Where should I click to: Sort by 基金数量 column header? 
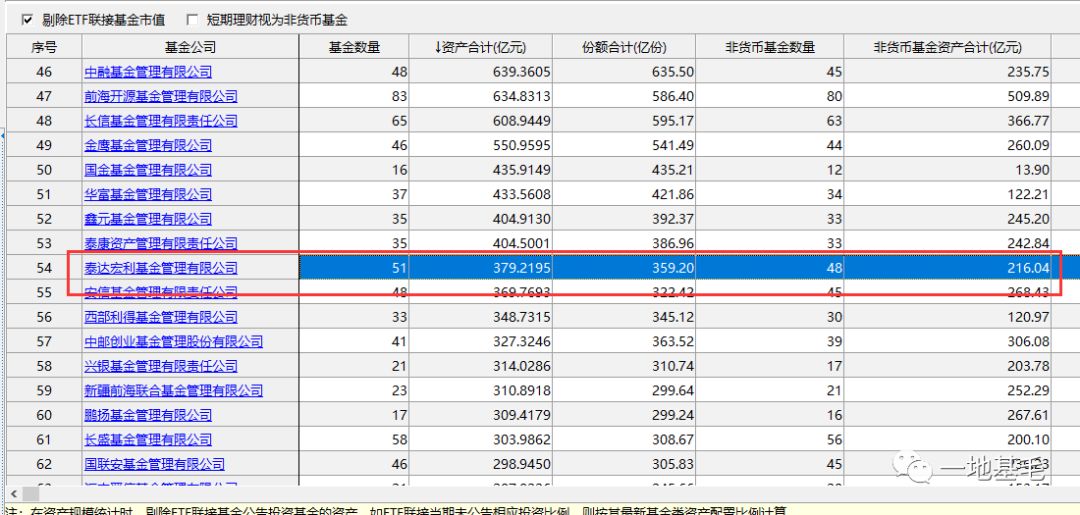pyautogui.click(x=354, y=48)
